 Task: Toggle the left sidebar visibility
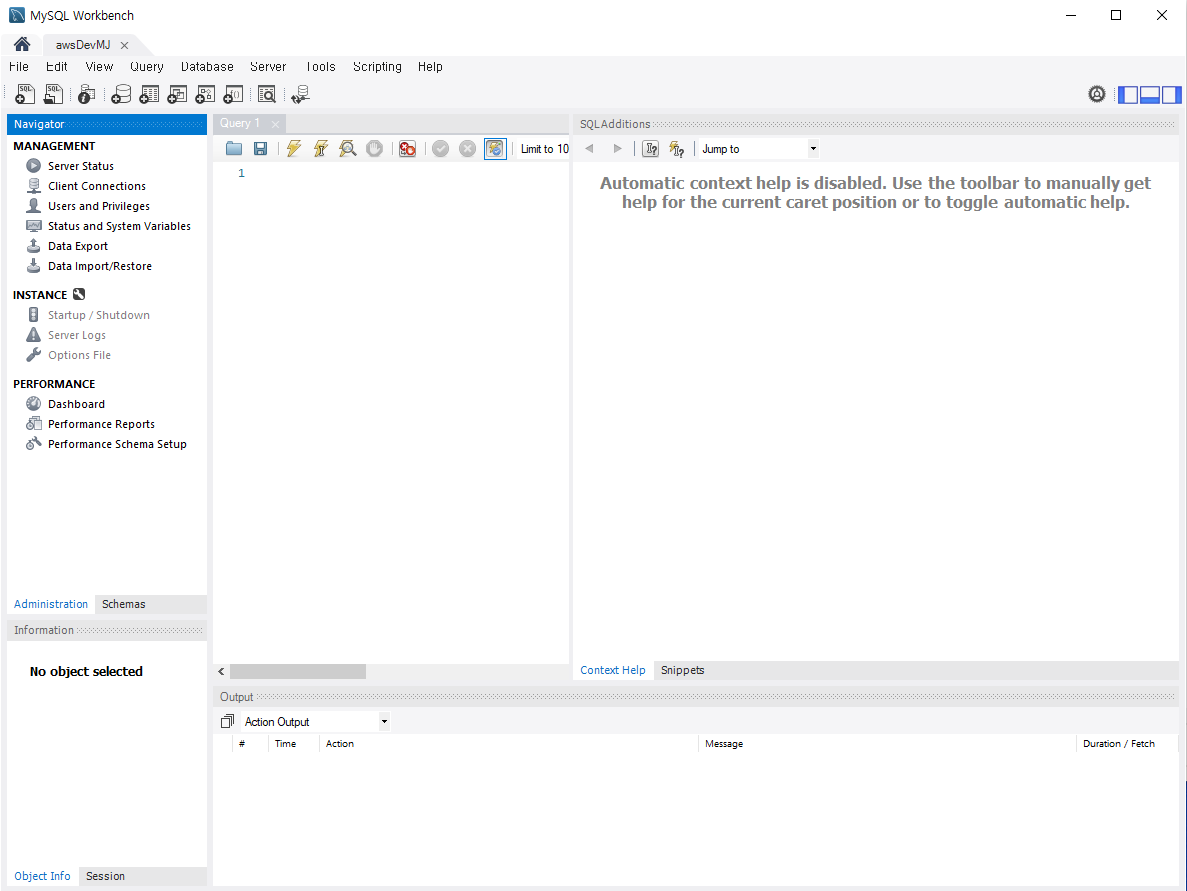tap(1128, 95)
